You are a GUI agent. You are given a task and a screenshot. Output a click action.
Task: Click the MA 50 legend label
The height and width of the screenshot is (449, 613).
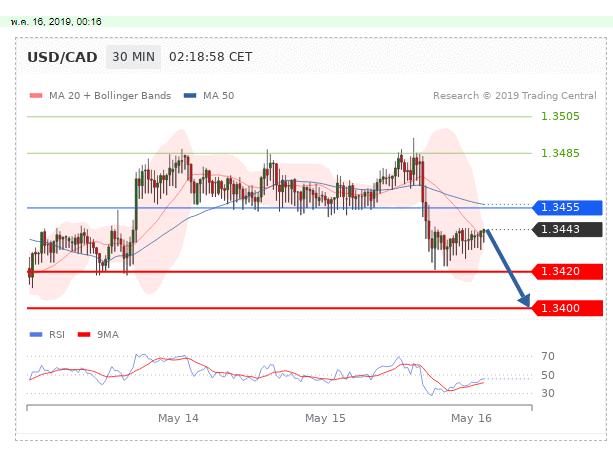pos(219,96)
